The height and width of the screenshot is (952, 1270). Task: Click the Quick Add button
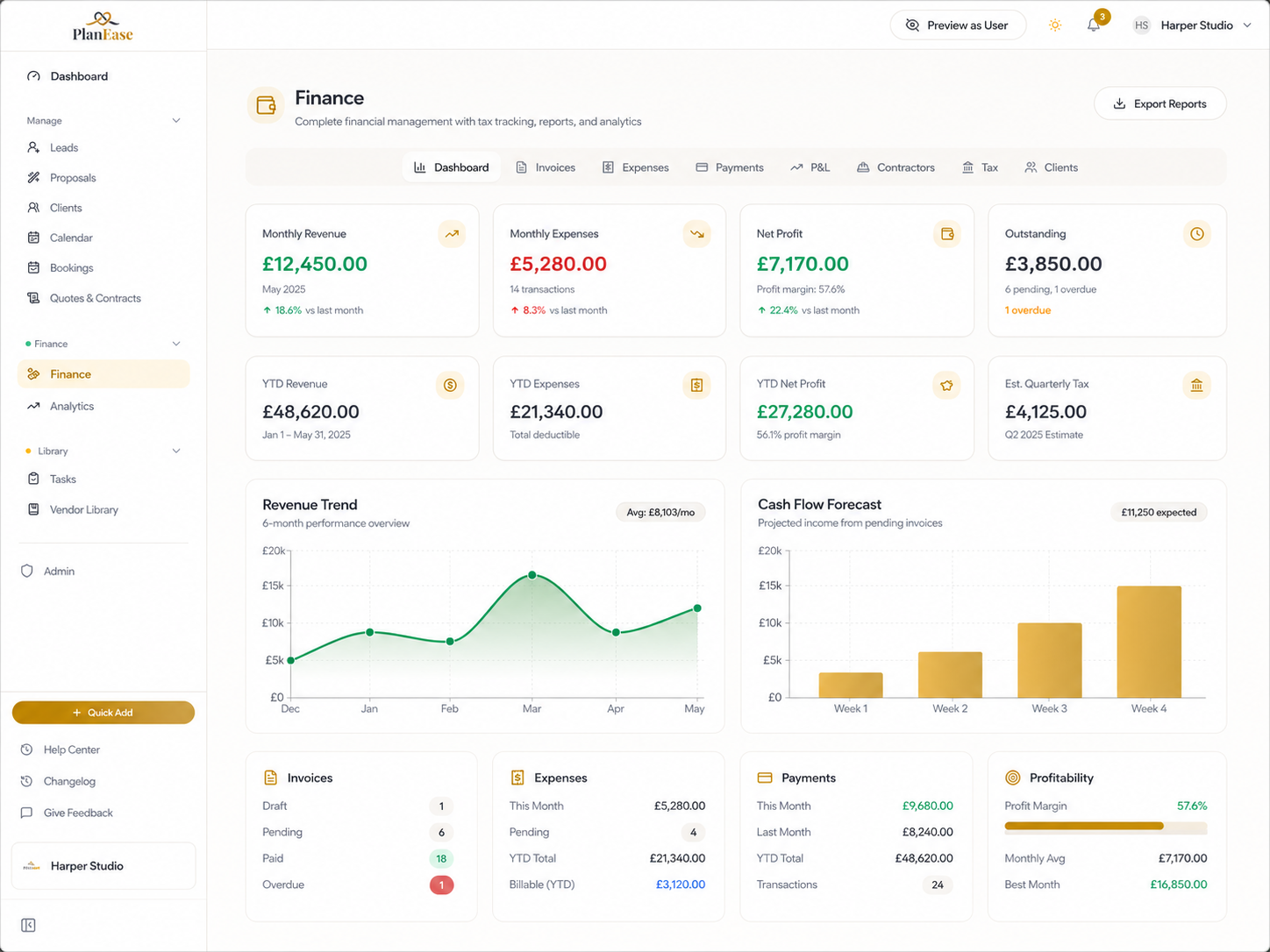[103, 713]
